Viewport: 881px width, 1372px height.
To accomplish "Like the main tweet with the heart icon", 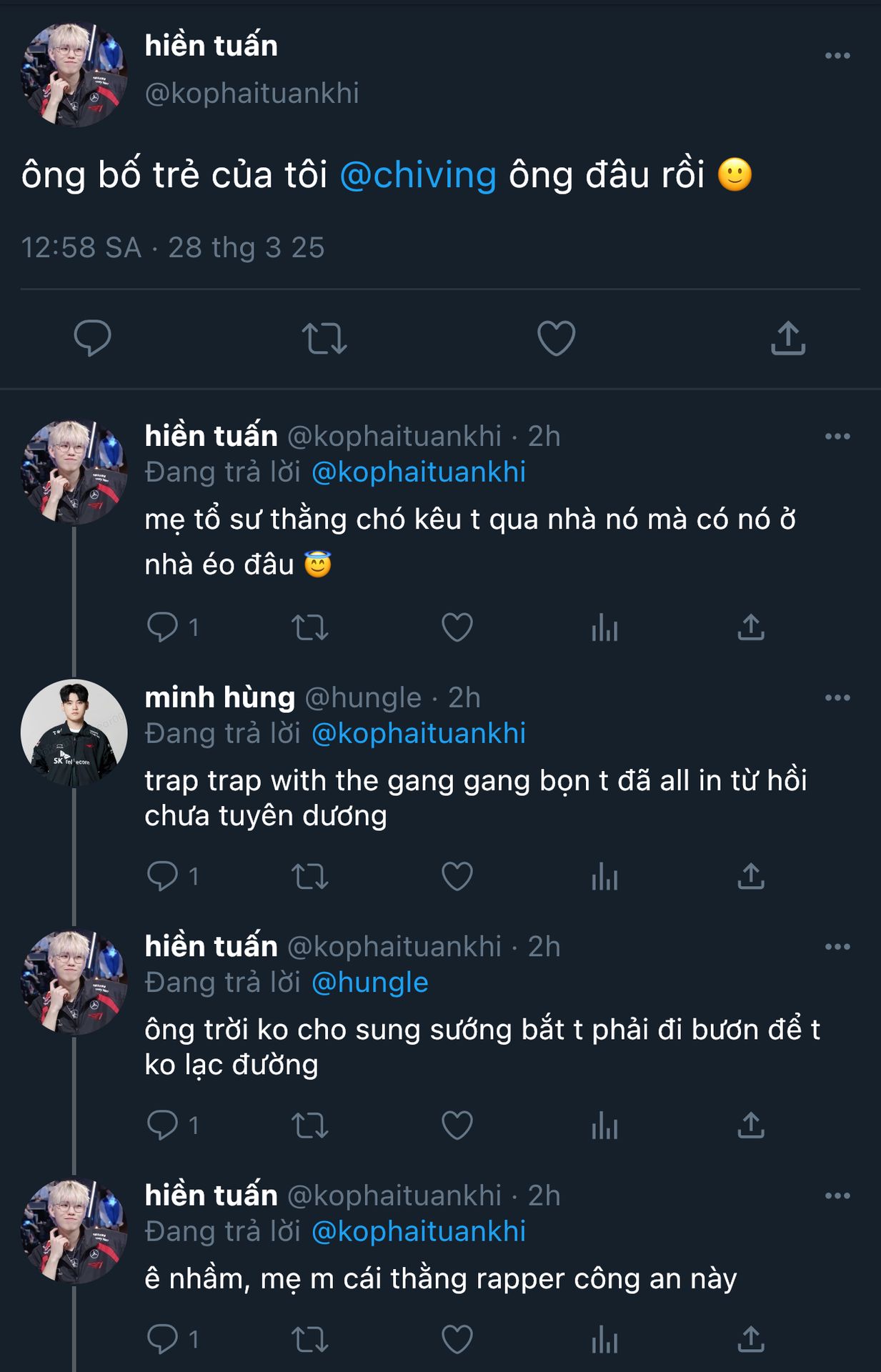I will (x=556, y=338).
